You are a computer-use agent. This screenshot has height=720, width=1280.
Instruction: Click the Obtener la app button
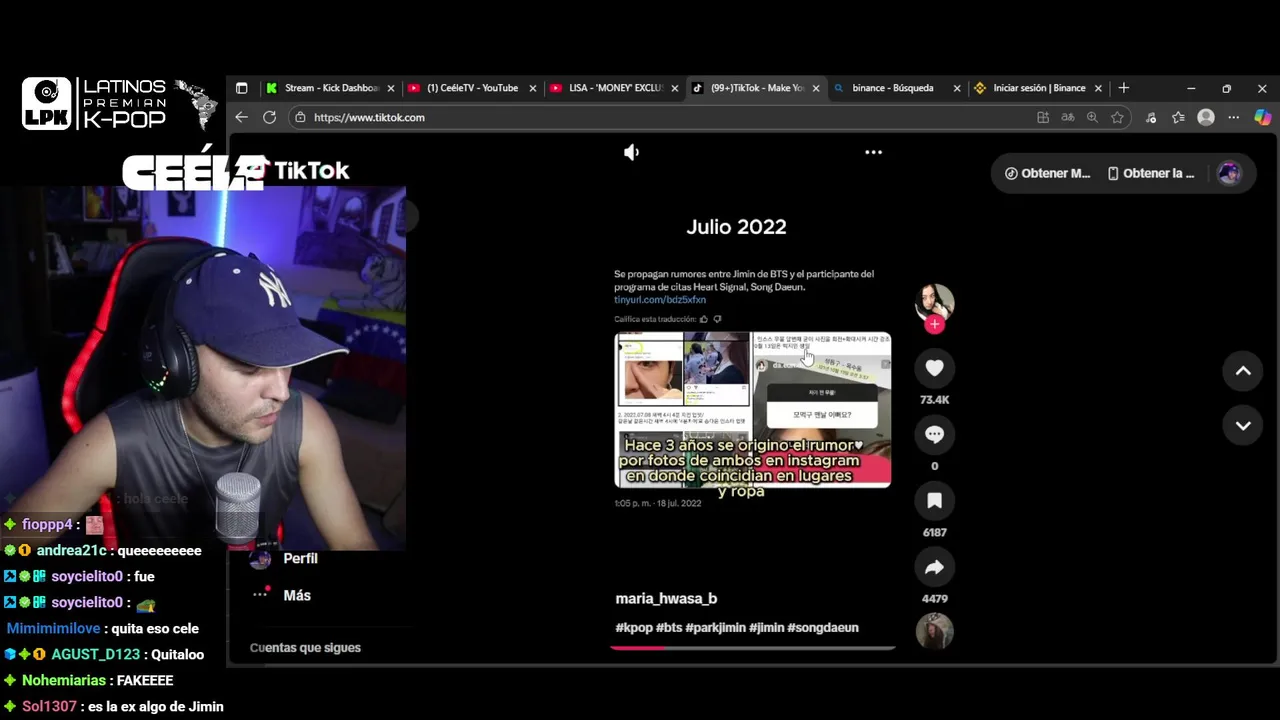click(1151, 173)
